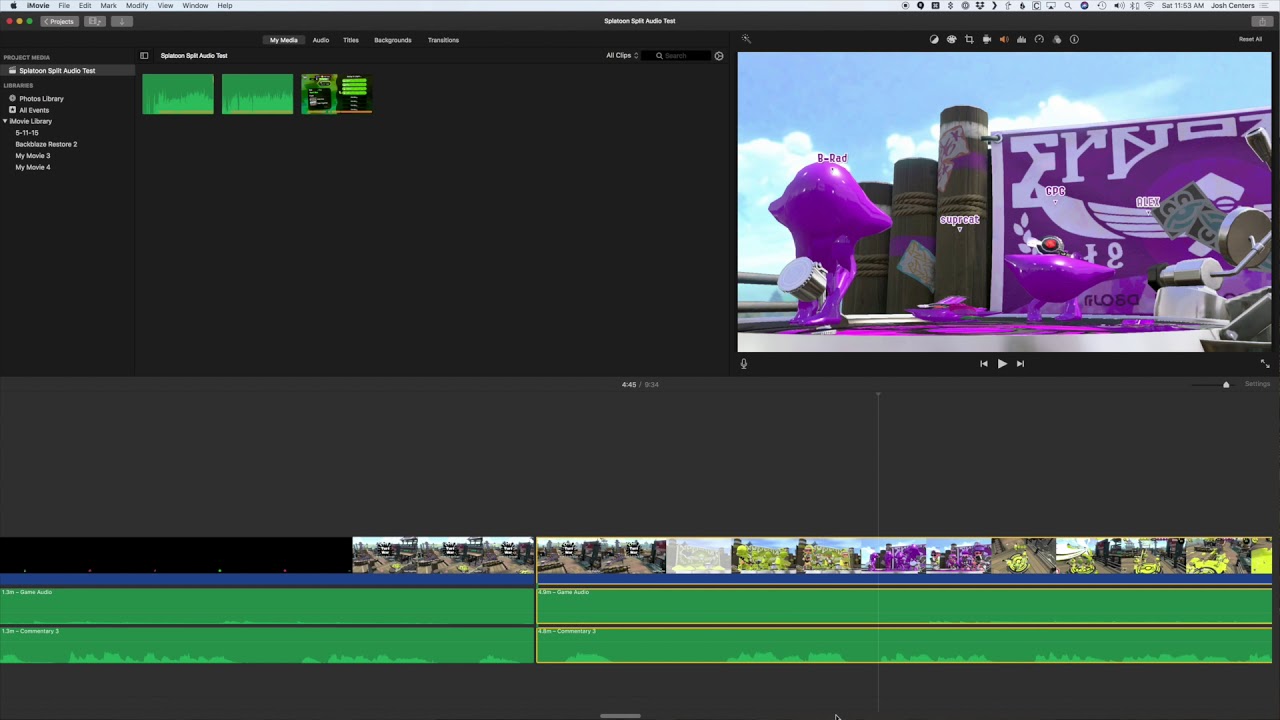Click the iMovie application menu
Screen dimensions: 1280x720
pyautogui.click(x=38, y=6)
